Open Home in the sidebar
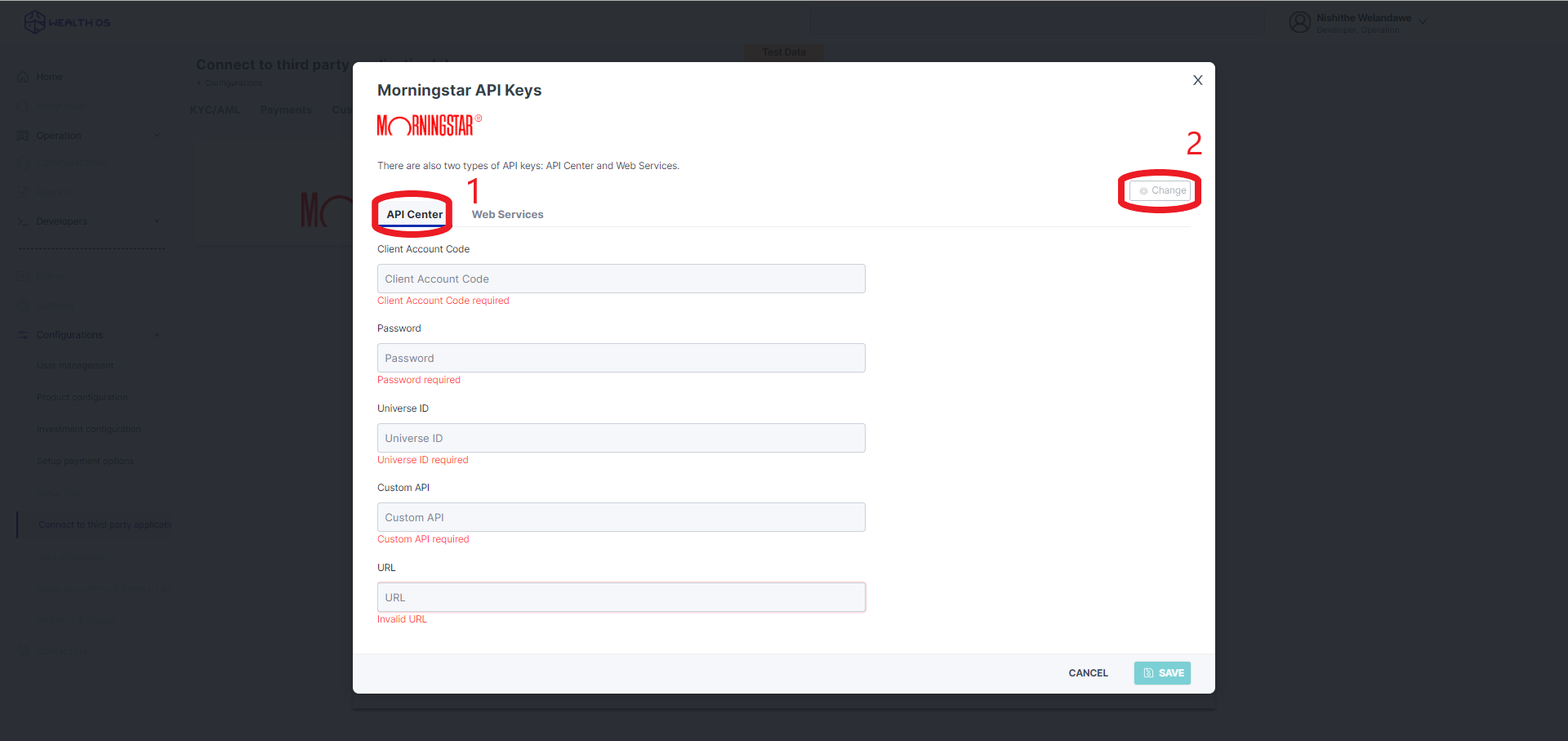1568x741 pixels. pyautogui.click(x=49, y=77)
